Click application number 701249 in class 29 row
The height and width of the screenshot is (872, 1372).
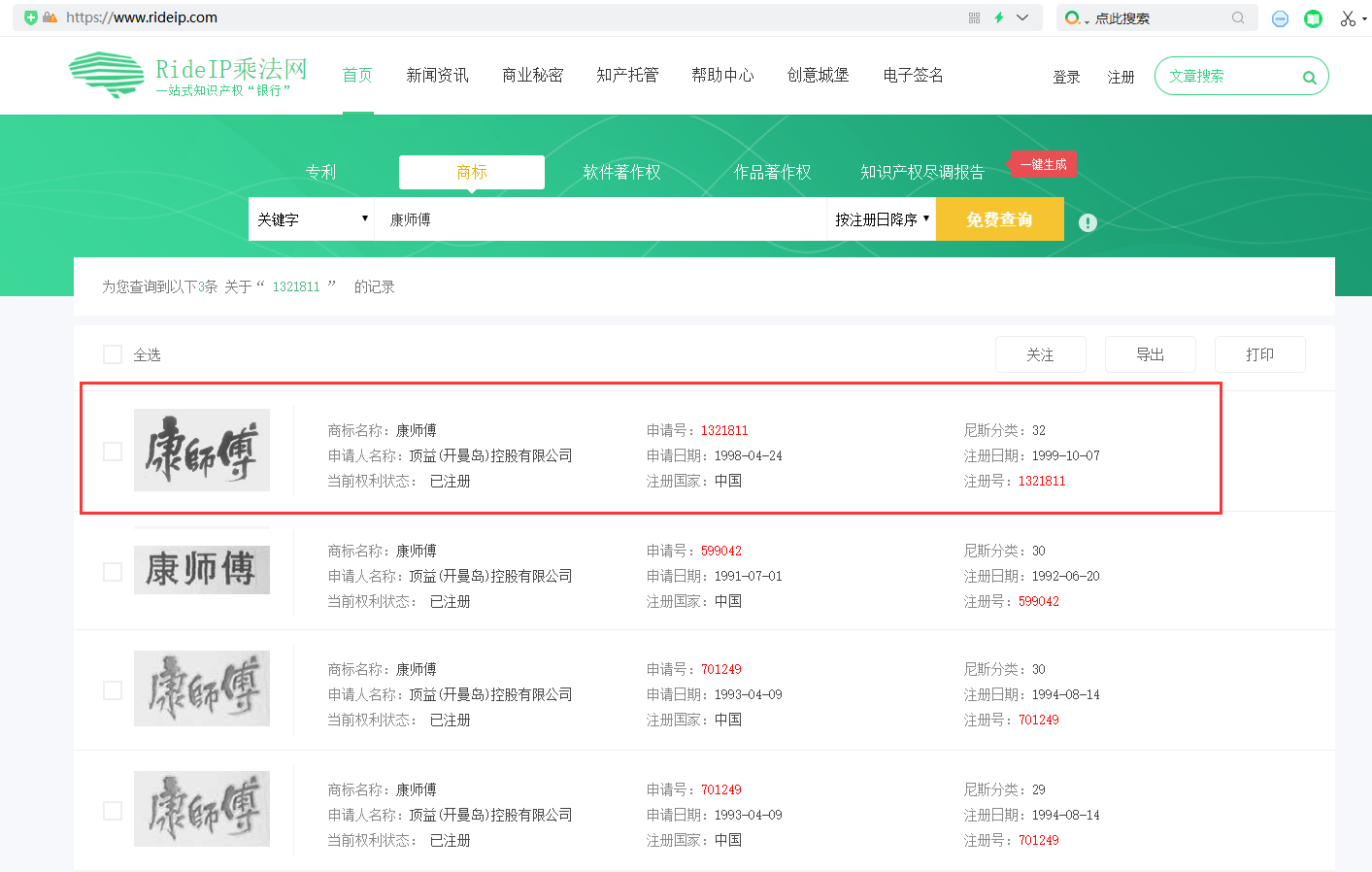pyautogui.click(x=721, y=789)
